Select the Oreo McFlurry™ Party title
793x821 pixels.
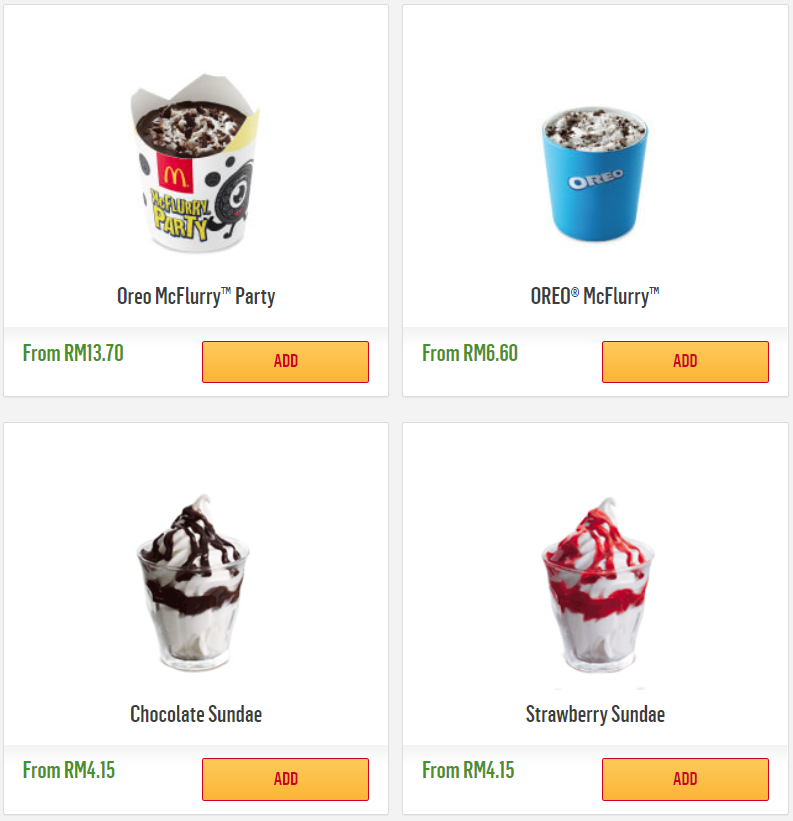(x=196, y=296)
